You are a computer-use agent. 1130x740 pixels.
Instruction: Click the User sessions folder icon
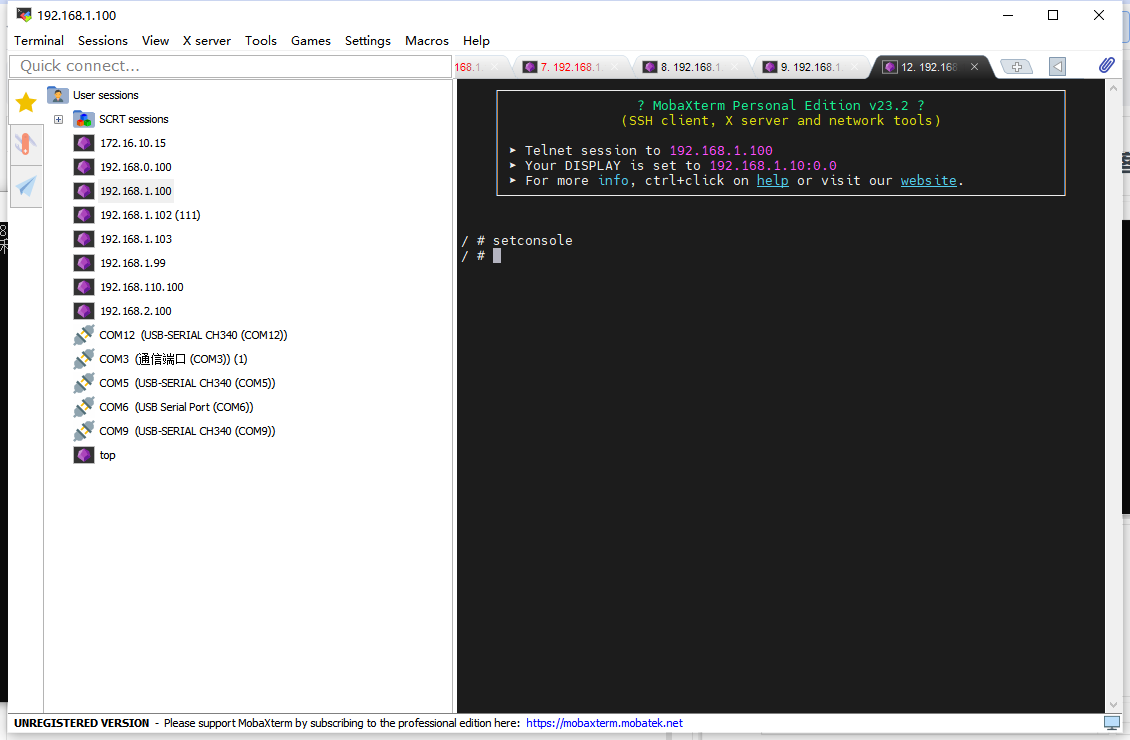pyautogui.click(x=58, y=94)
